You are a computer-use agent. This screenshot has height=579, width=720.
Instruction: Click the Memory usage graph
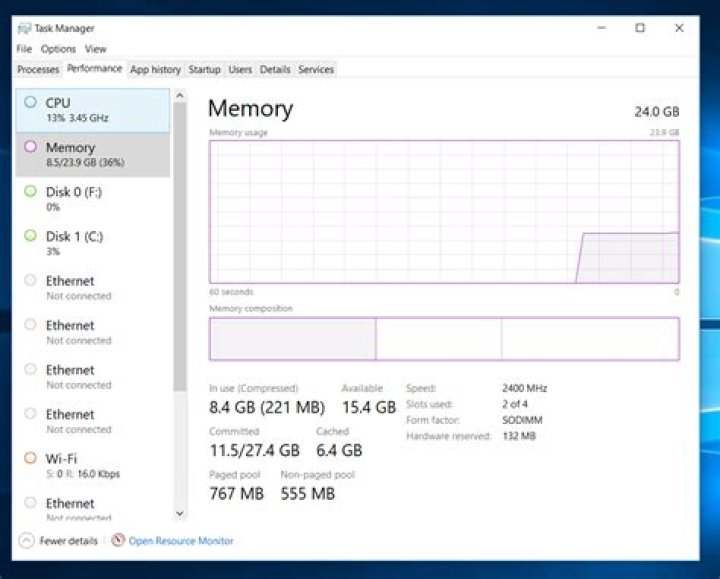click(444, 212)
